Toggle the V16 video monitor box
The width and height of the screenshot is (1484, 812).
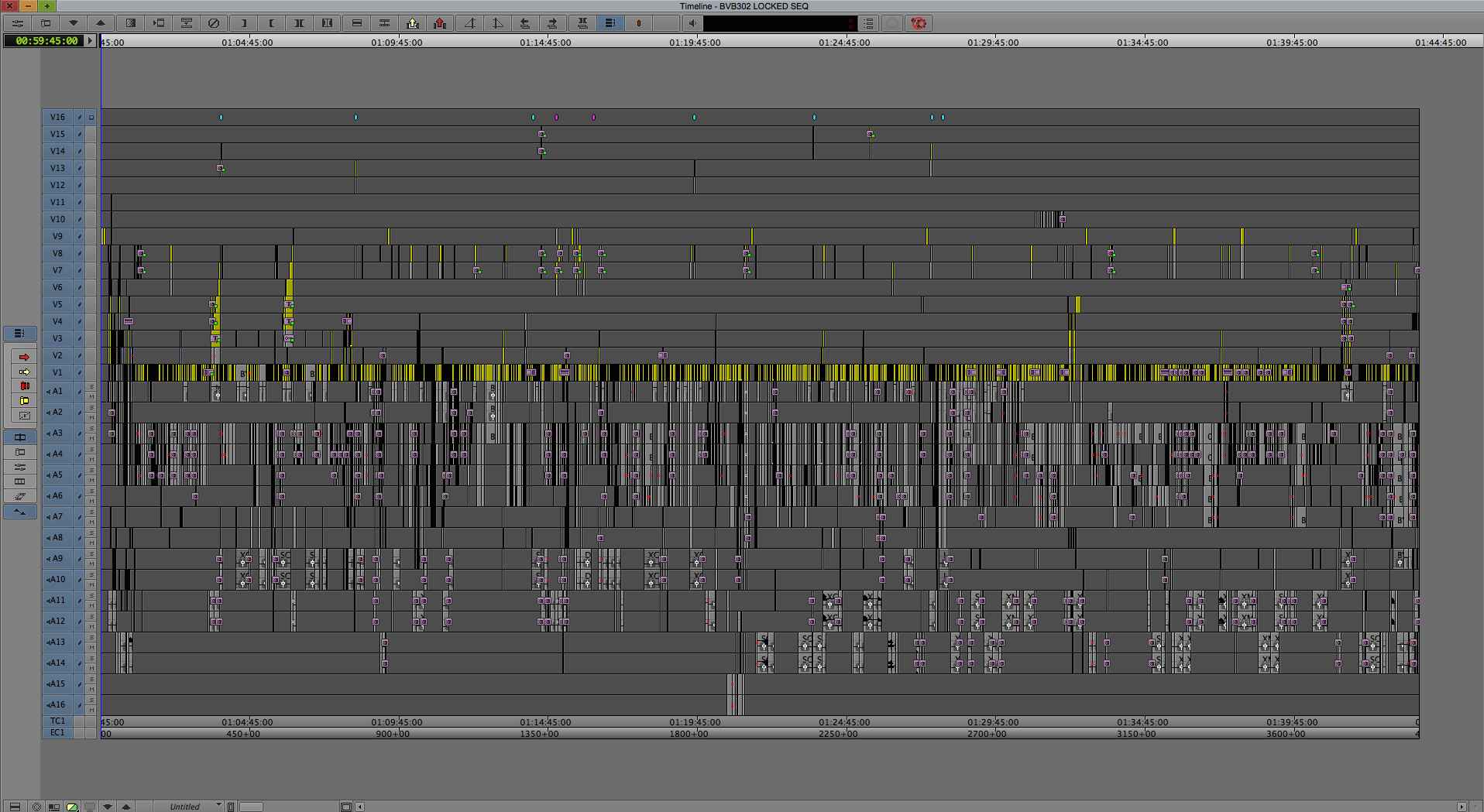click(x=91, y=118)
